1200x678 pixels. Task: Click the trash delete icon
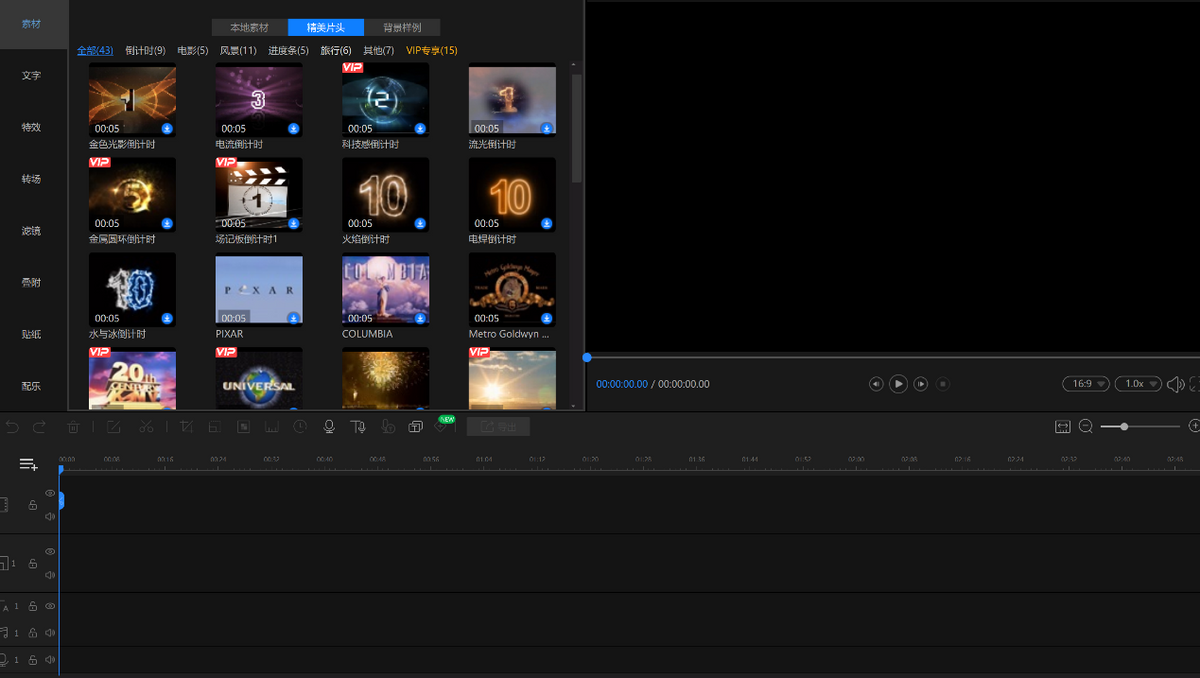[73, 427]
